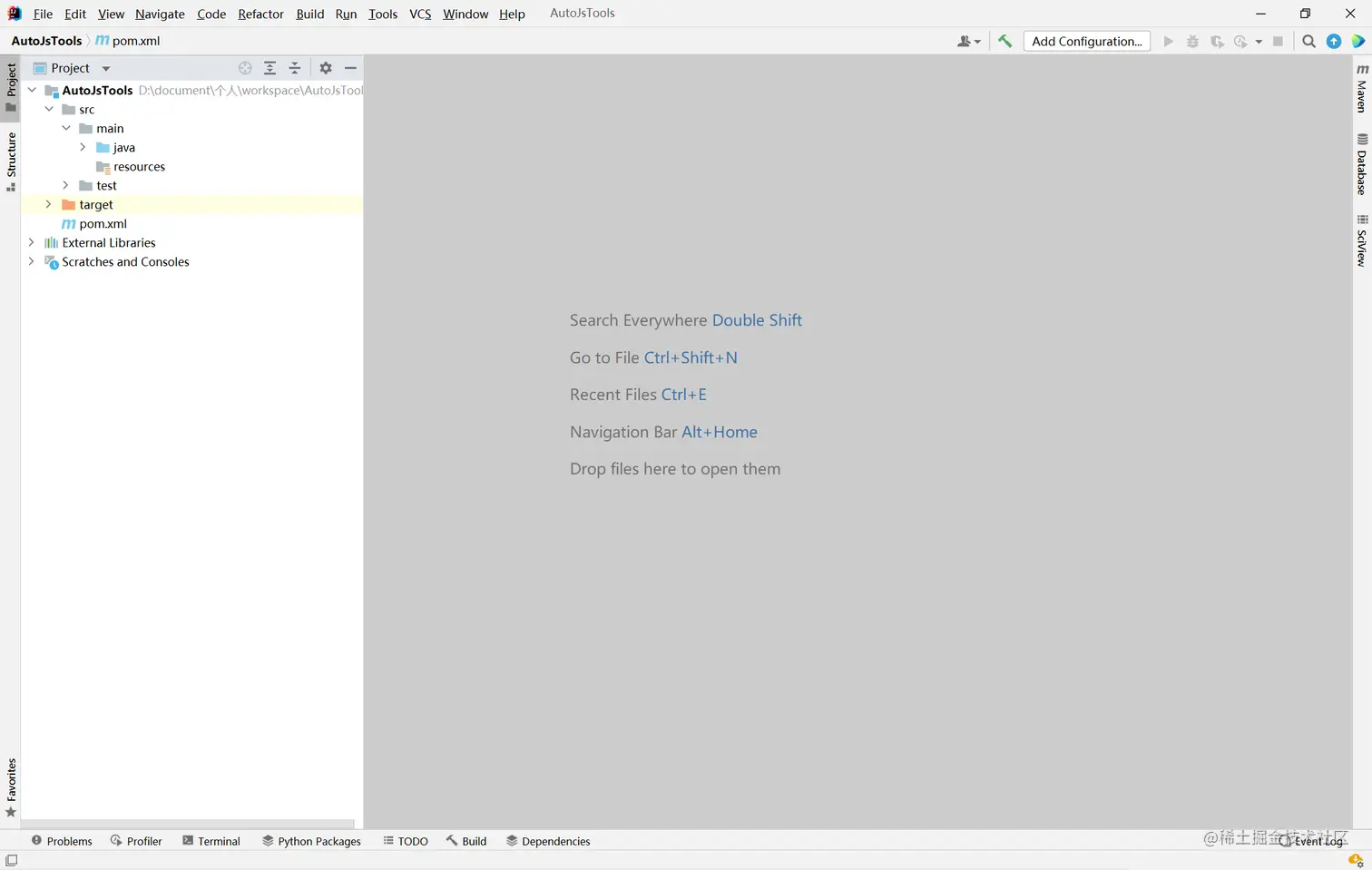Screen dimensions: 1372x870
Task: Collapse the main folder
Action: pyautogui.click(x=66, y=128)
